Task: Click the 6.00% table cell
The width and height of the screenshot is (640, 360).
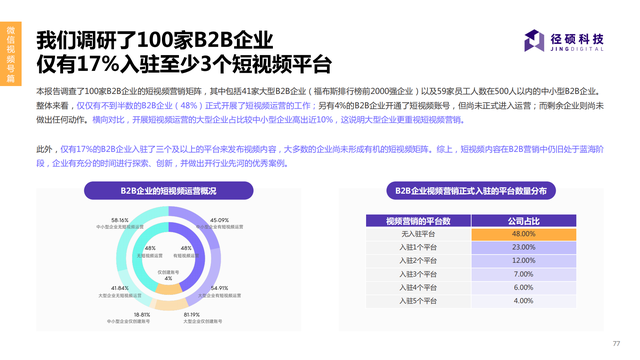Action: pos(524,288)
